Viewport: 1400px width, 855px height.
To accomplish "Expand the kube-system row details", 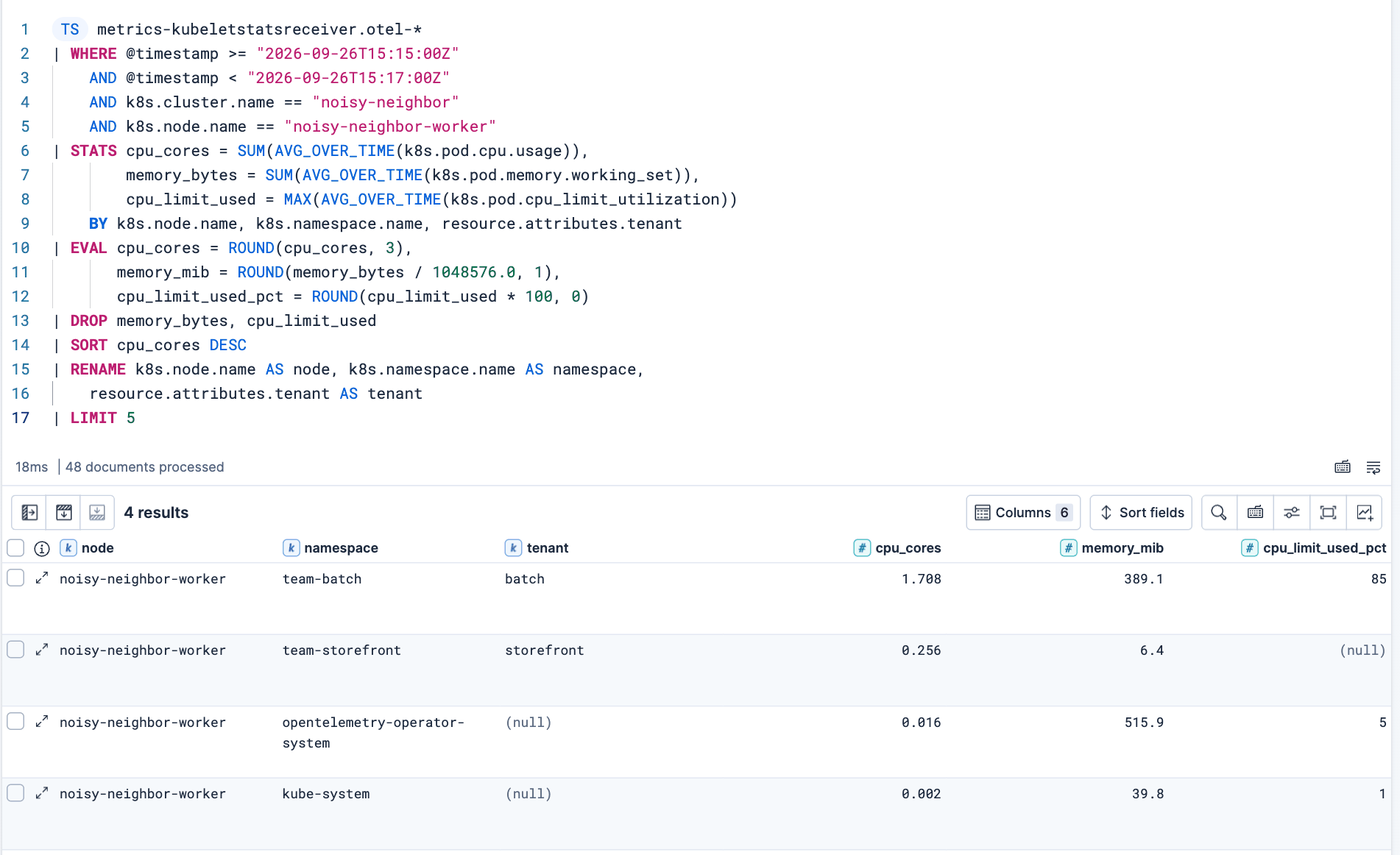I will pyautogui.click(x=42, y=793).
